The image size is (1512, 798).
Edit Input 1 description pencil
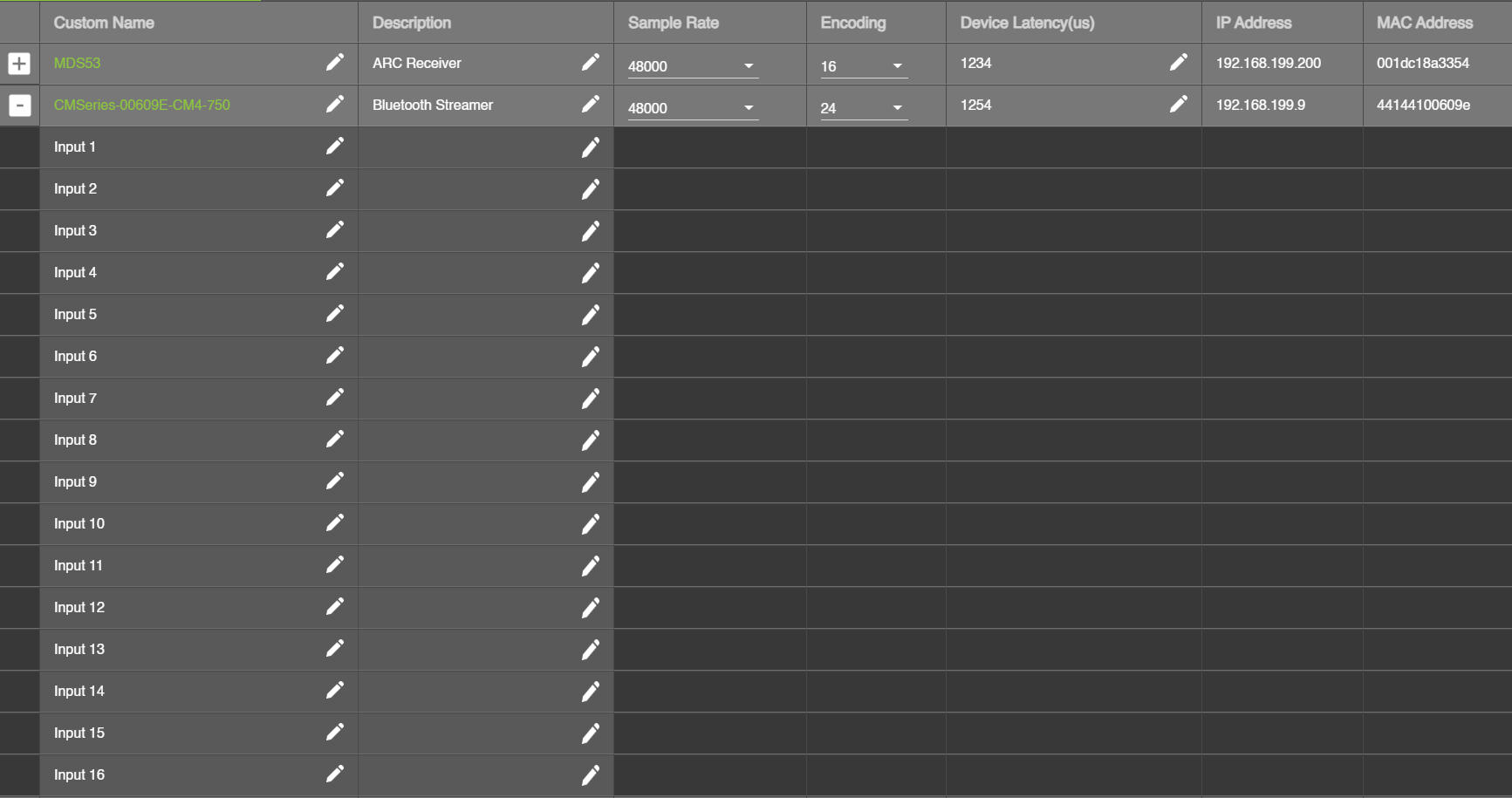pyautogui.click(x=591, y=147)
